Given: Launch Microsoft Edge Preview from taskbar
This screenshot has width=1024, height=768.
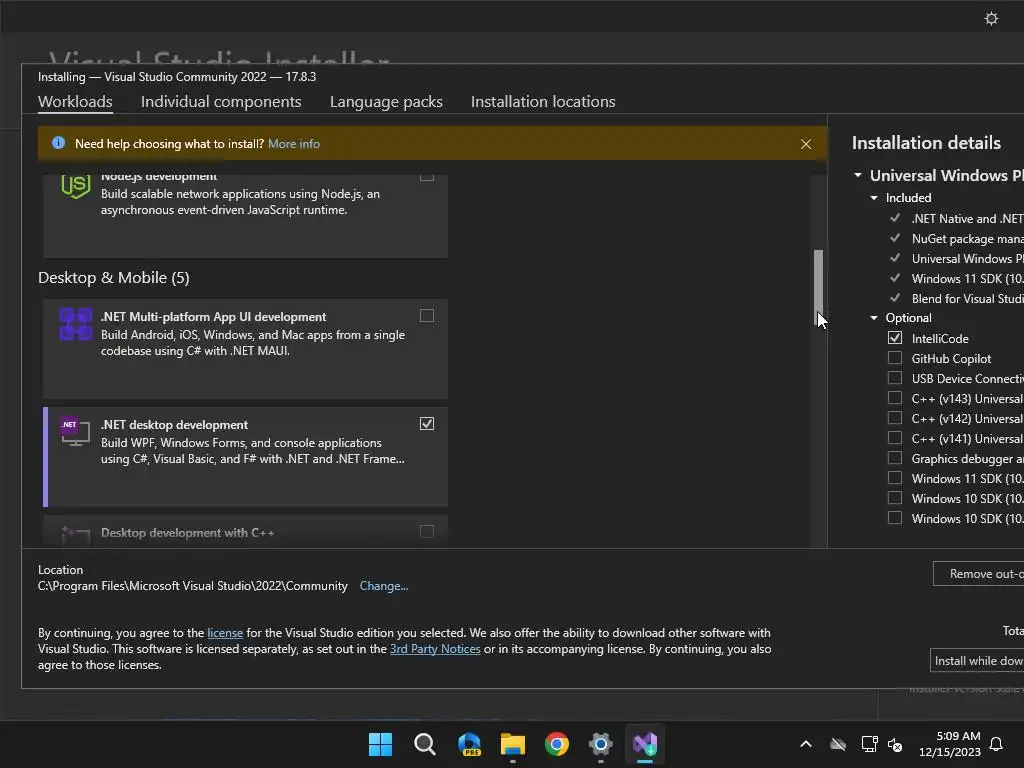Looking at the screenshot, I should click(x=469, y=744).
